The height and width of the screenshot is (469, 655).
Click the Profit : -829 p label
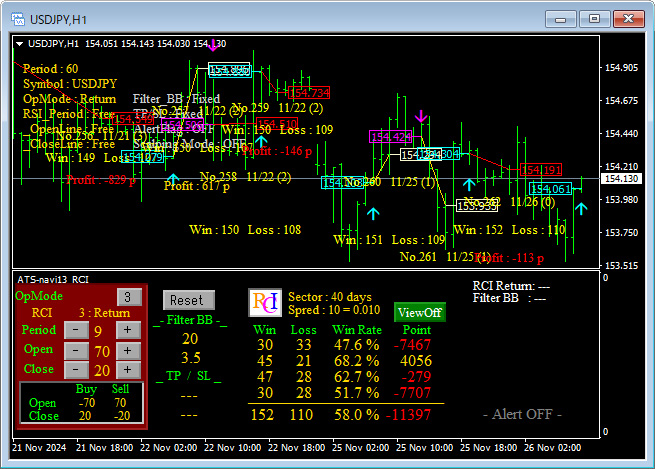[x=101, y=180]
